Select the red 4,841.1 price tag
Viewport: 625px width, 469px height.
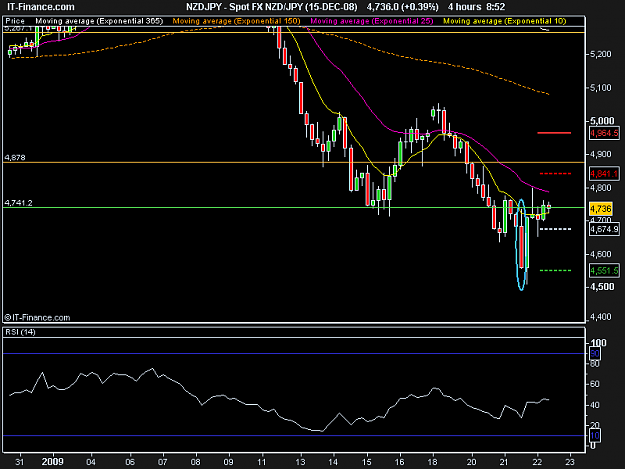(604, 174)
